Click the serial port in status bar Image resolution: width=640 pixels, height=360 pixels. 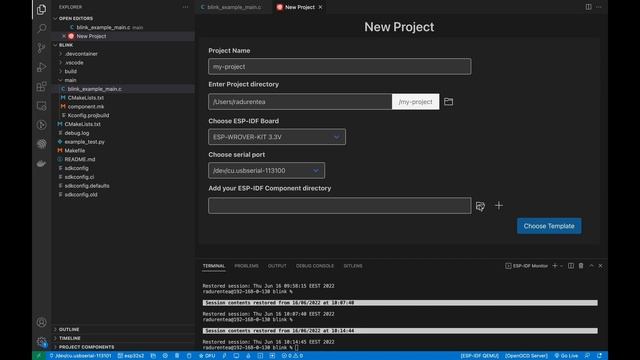tap(80, 356)
